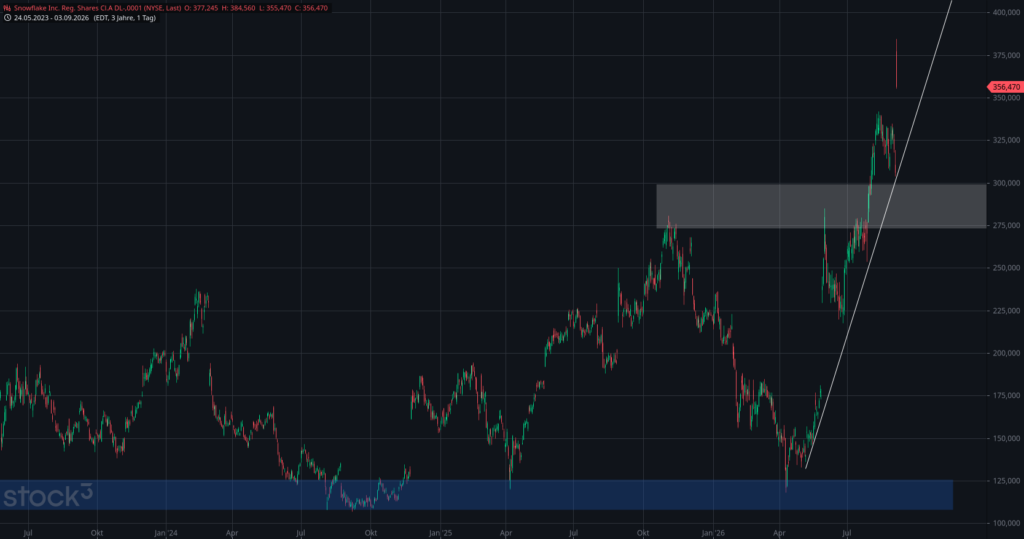Select the white ascending trendline
Screen dimensions: 1024x539
[878, 235]
